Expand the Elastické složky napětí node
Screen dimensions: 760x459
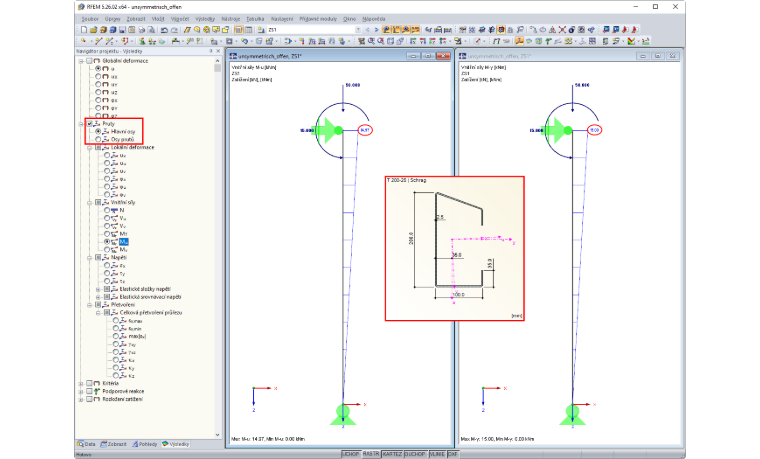click(x=98, y=289)
